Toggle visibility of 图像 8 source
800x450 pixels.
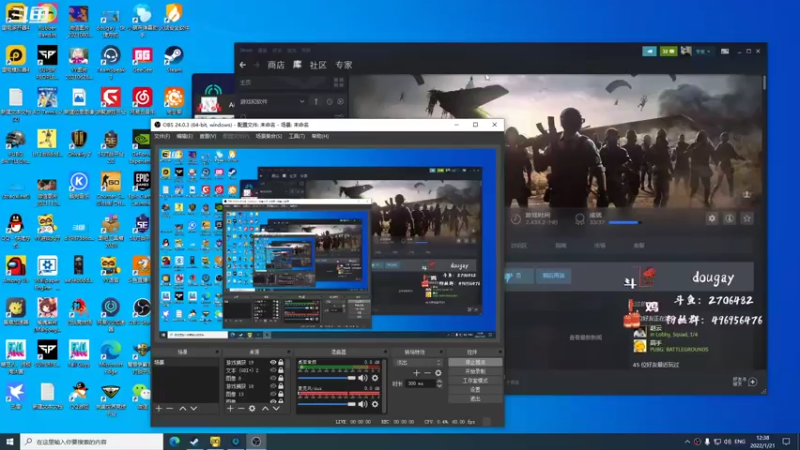coord(273,378)
